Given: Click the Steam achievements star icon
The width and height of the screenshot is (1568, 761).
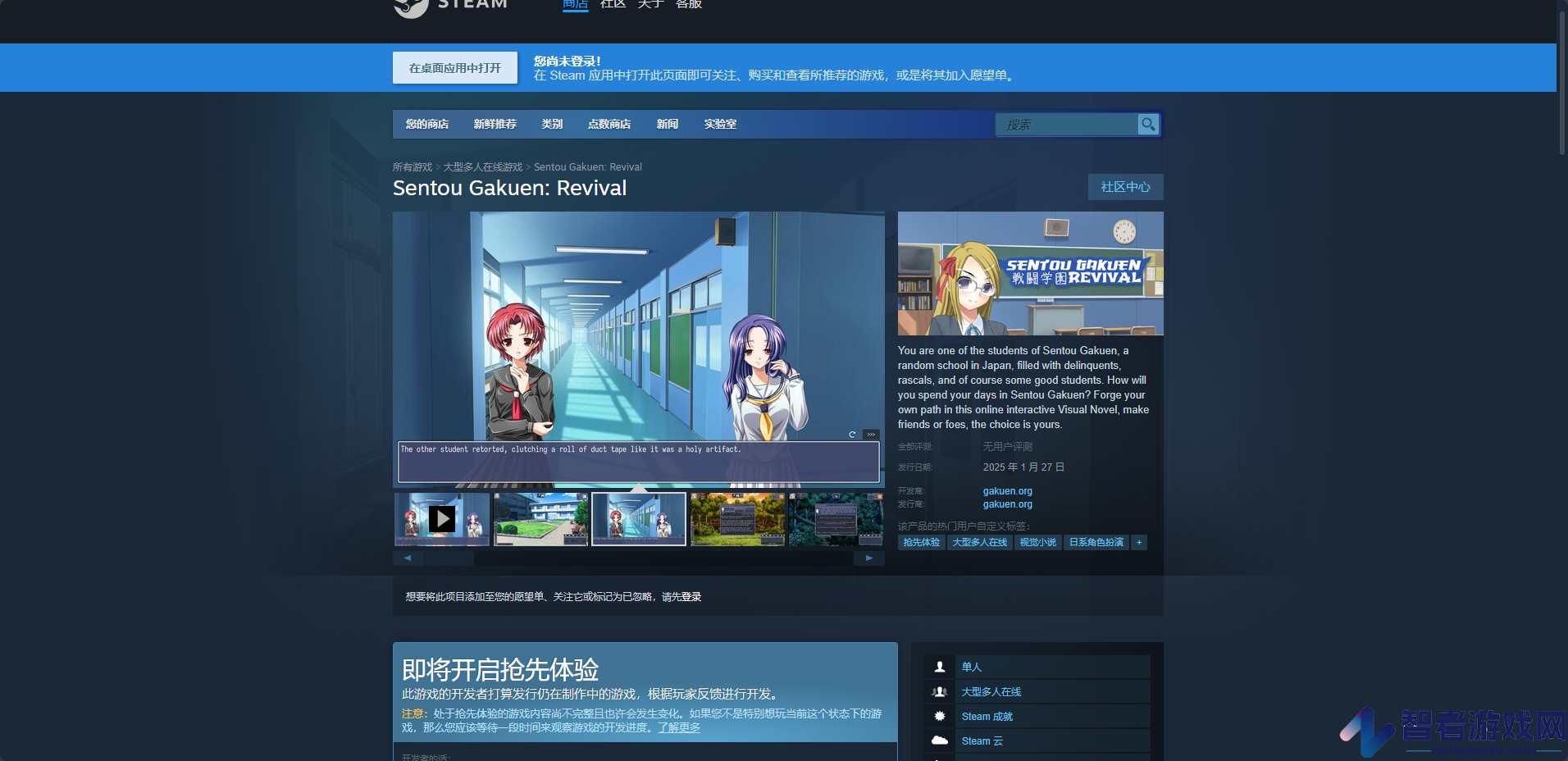Looking at the screenshot, I should coord(940,716).
